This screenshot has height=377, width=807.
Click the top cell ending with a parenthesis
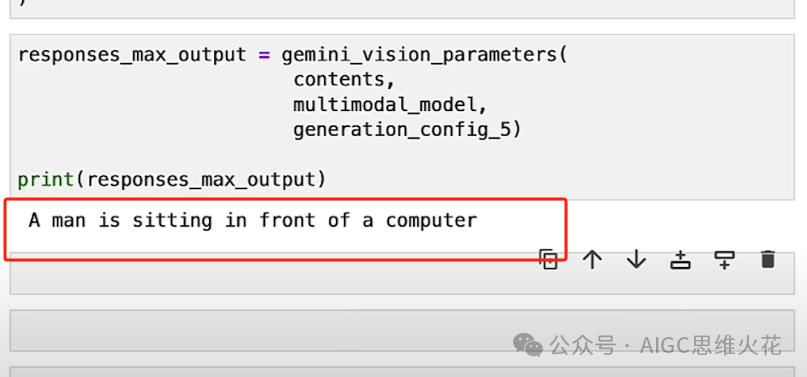tap(402, 9)
